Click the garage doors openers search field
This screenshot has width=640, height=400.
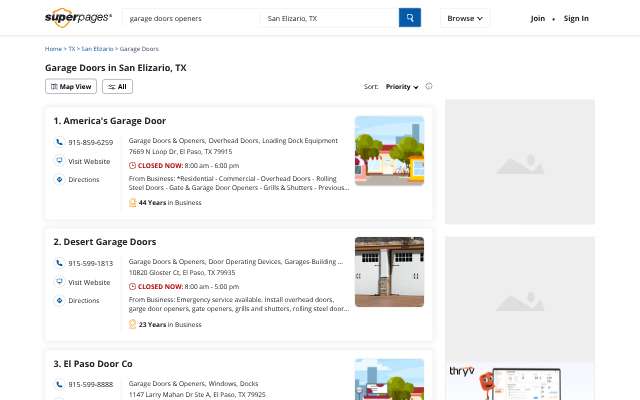(x=191, y=18)
